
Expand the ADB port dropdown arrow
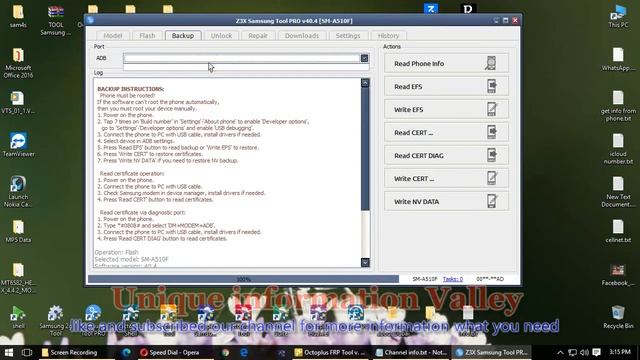click(364, 58)
